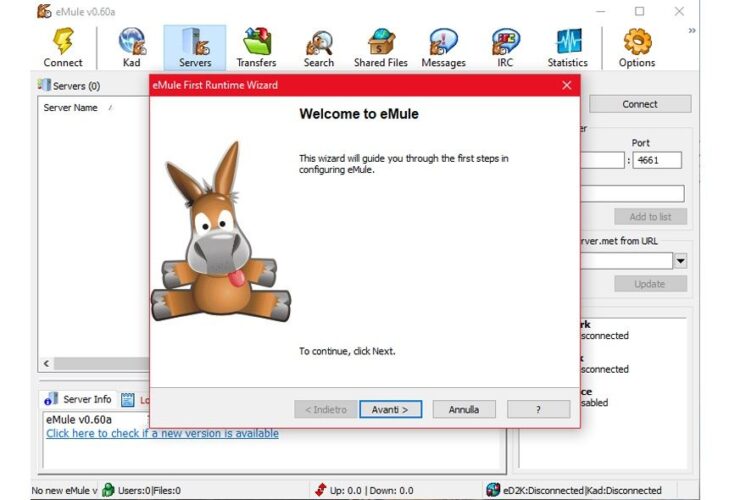Viewport: 740px width, 500px height.
Task: Click the server name input field
Action: (x=632, y=194)
